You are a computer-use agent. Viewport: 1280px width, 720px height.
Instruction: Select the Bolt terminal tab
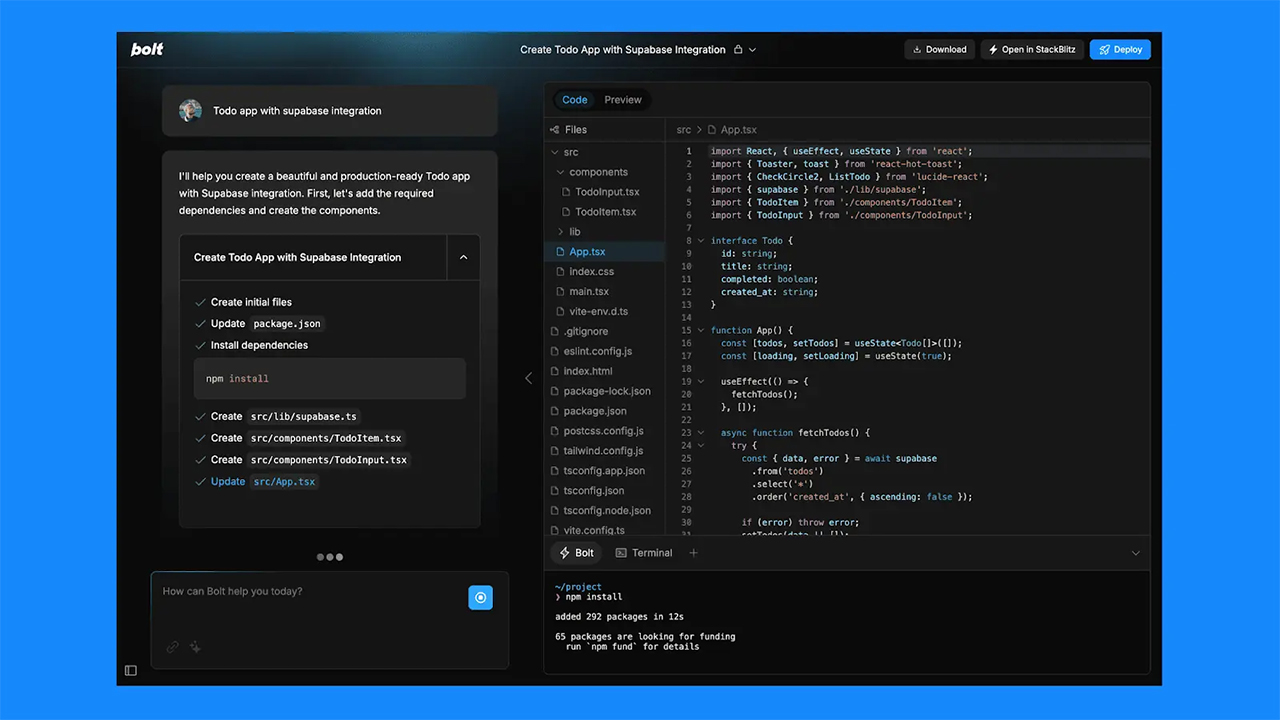(x=576, y=553)
